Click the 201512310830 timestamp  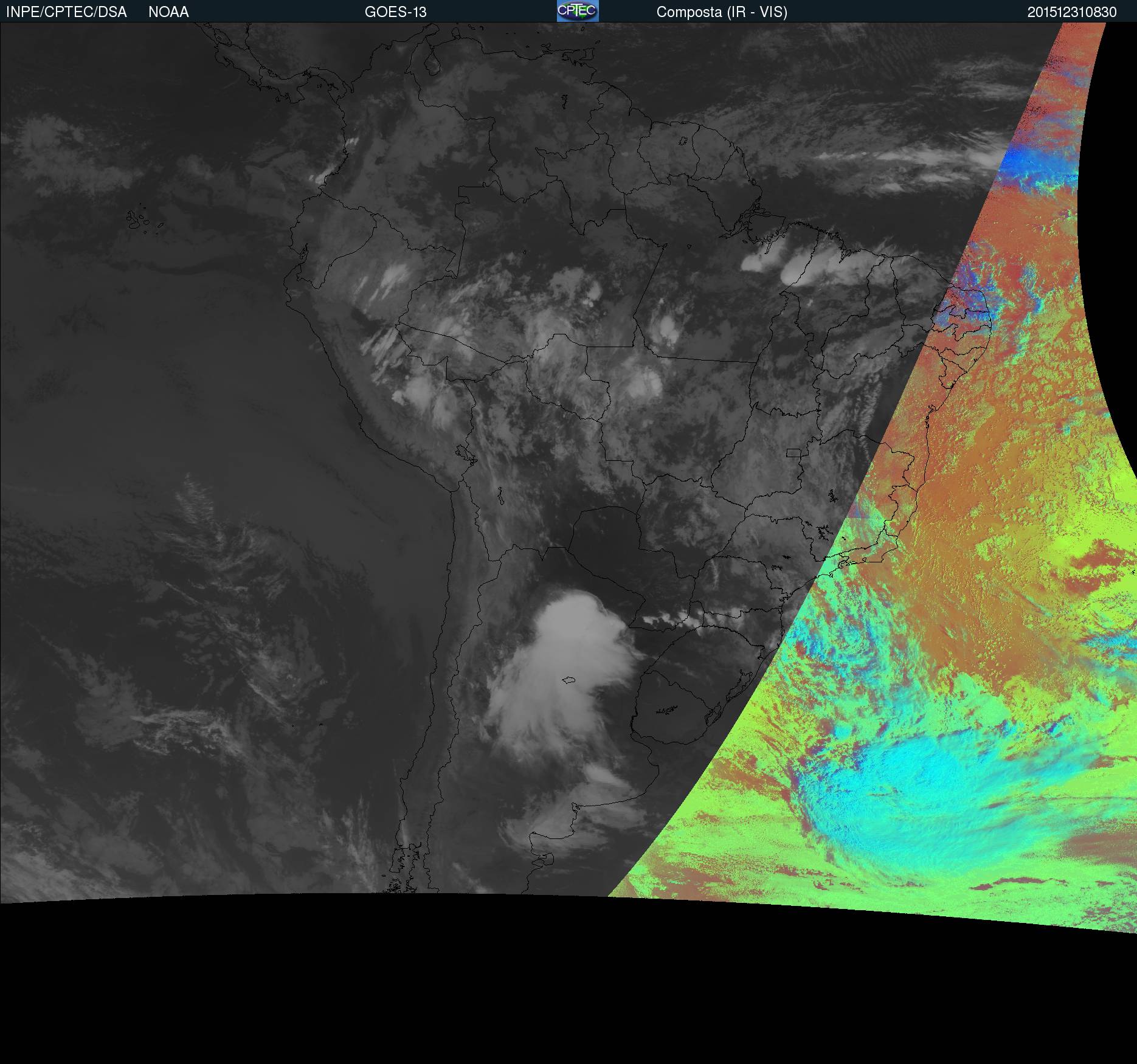click(x=1072, y=12)
